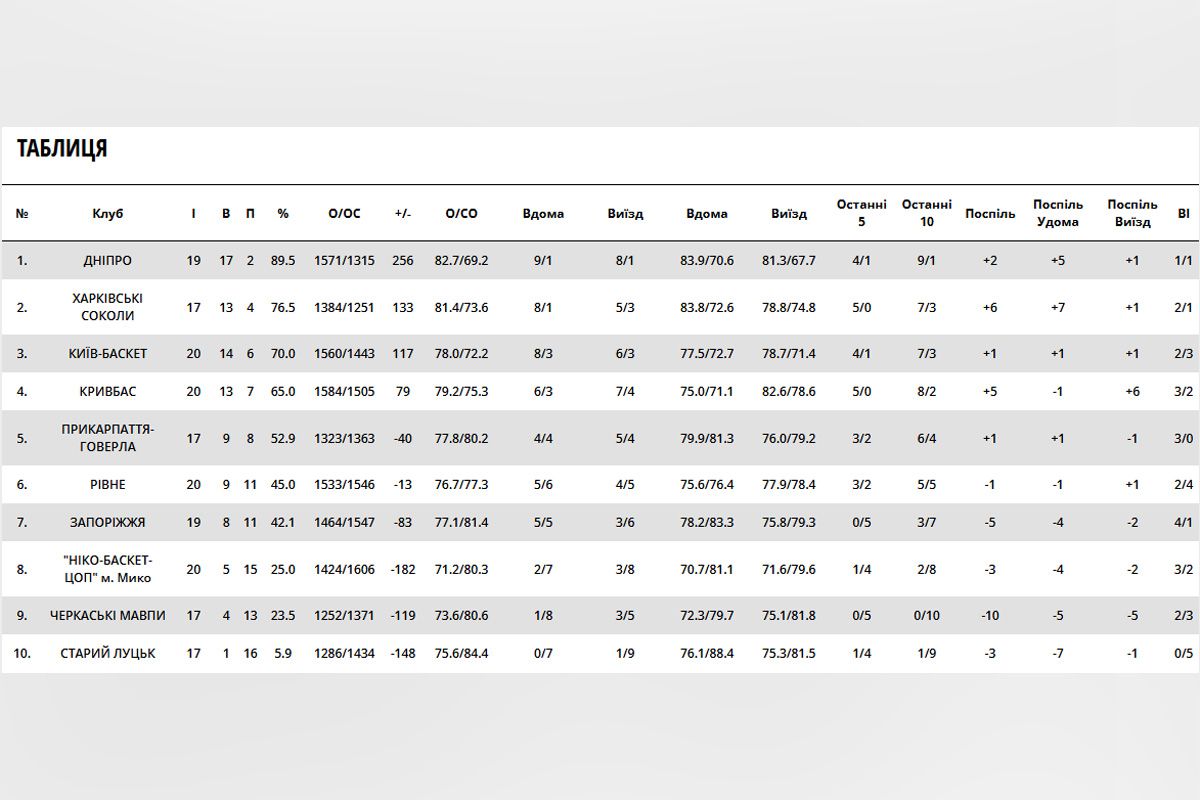Click the № column header
Screen dimensions: 1200x800
pyautogui.click(x=22, y=214)
